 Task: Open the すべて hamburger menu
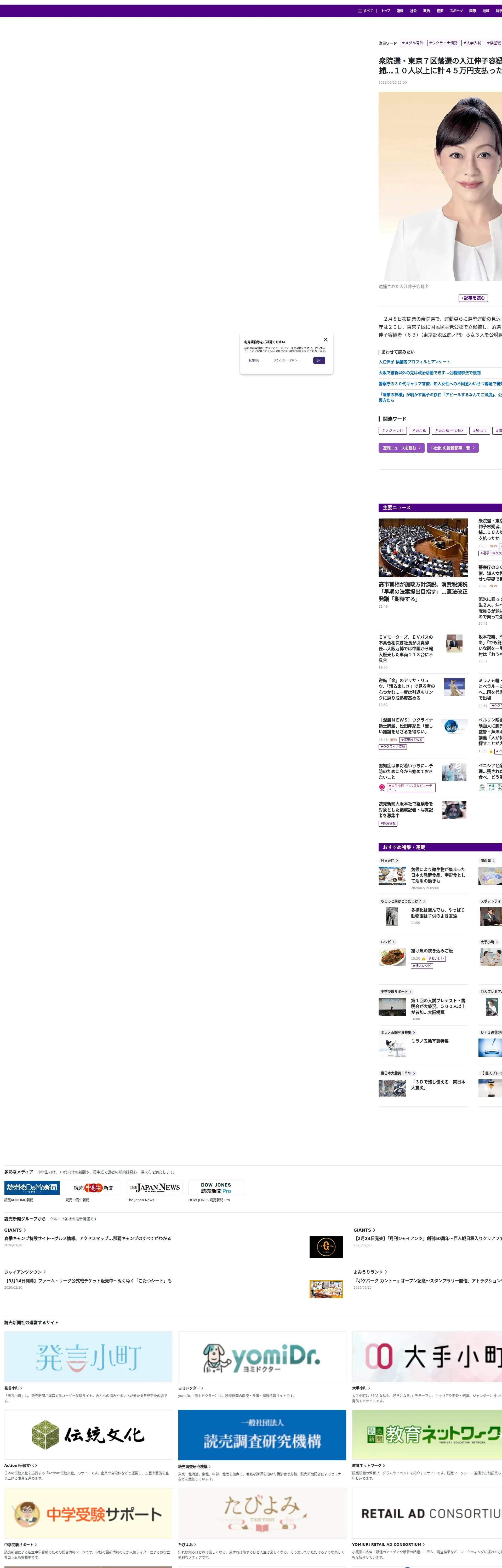366,11
